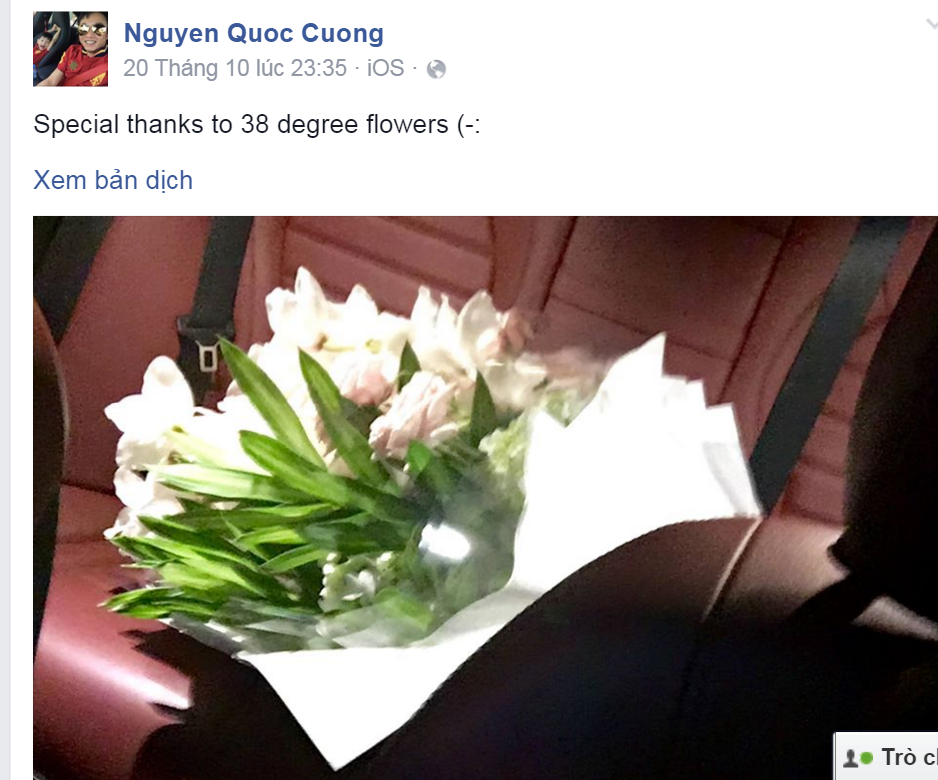Image resolution: width=938 pixels, height=780 pixels.
Task: Expand the post options chevron
Action: tap(932, 24)
